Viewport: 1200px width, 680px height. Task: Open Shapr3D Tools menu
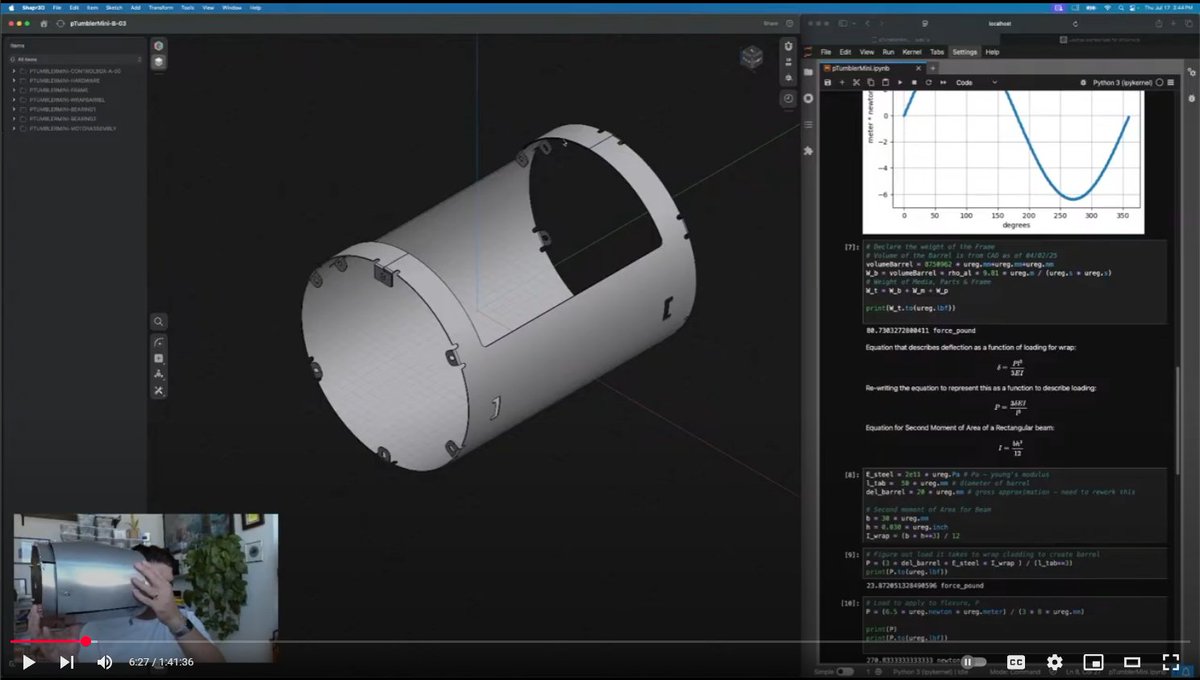tap(187, 7)
